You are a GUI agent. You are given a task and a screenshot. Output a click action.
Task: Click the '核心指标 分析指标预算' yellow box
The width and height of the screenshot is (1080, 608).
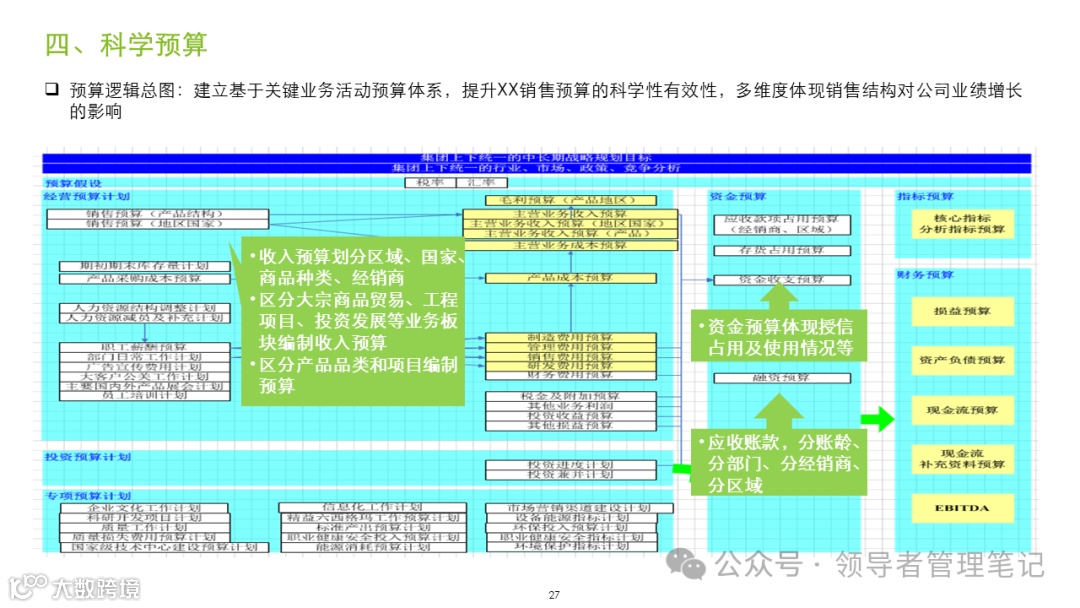tap(962, 224)
